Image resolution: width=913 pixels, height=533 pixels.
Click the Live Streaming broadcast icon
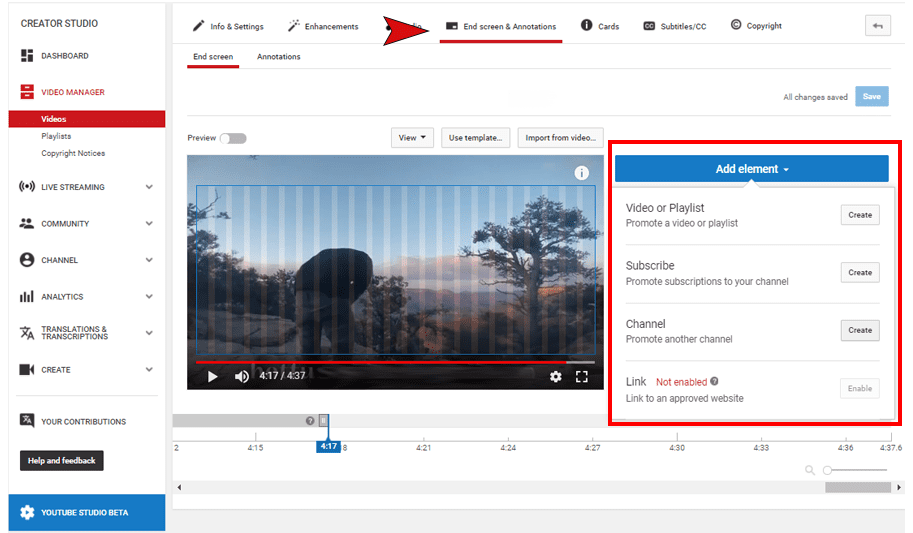point(27,186)
